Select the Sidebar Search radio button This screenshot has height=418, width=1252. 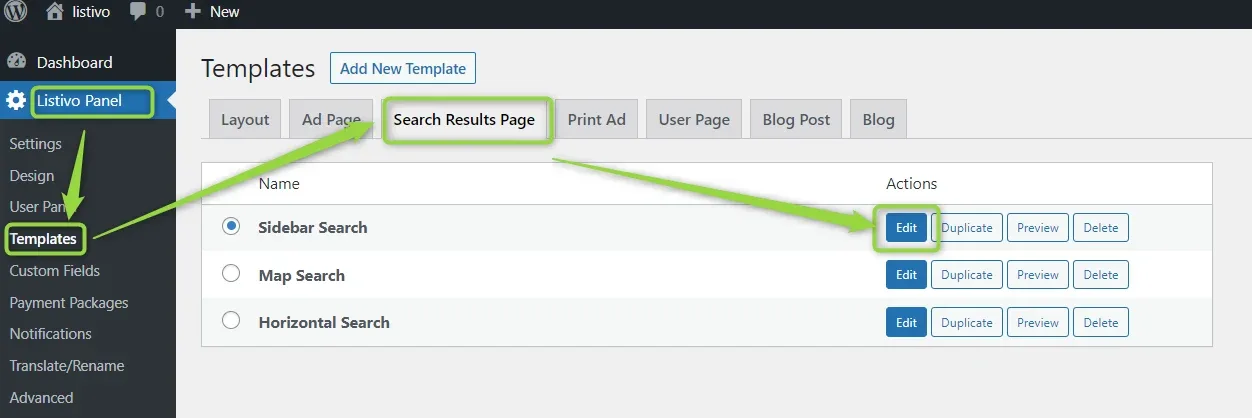point(231,227)
